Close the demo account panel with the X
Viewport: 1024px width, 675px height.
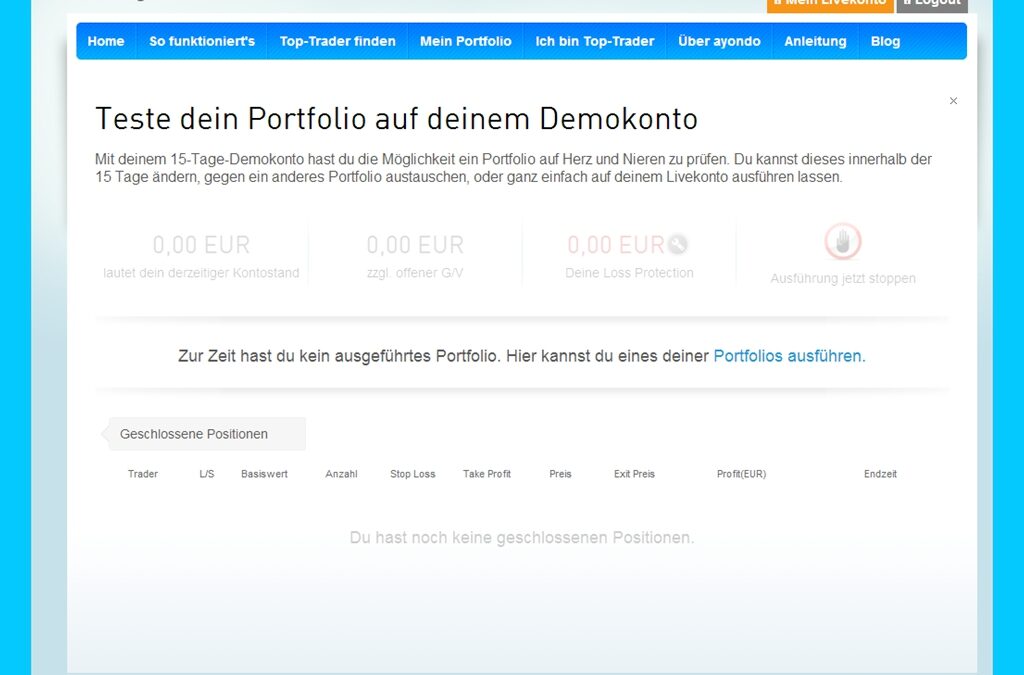(x=953, y=101)
